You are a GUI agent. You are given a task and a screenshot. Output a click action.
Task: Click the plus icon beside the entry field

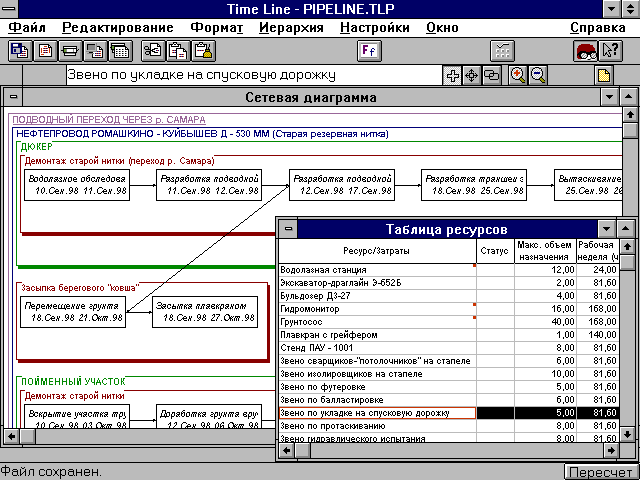coord(452,75)
